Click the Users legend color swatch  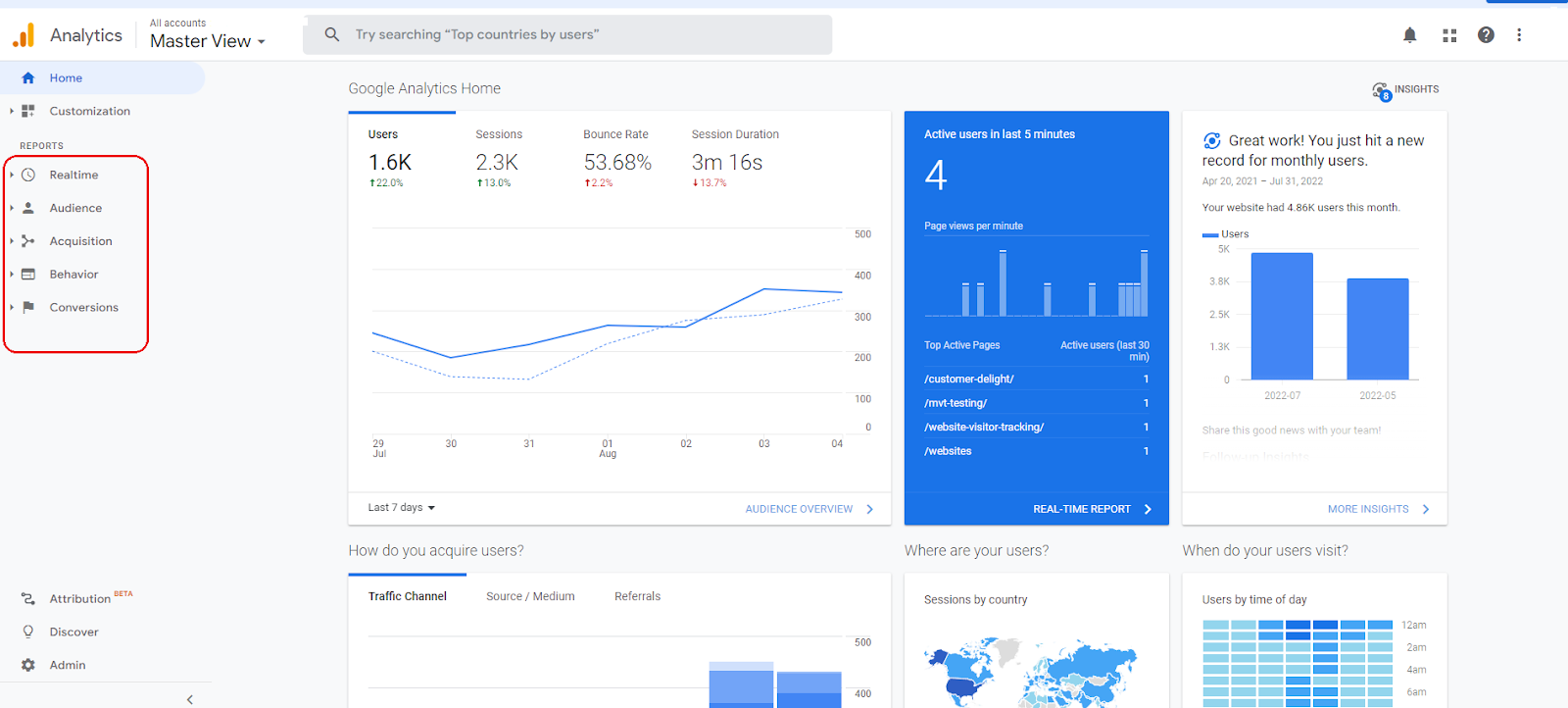[x=1210, y=235]
